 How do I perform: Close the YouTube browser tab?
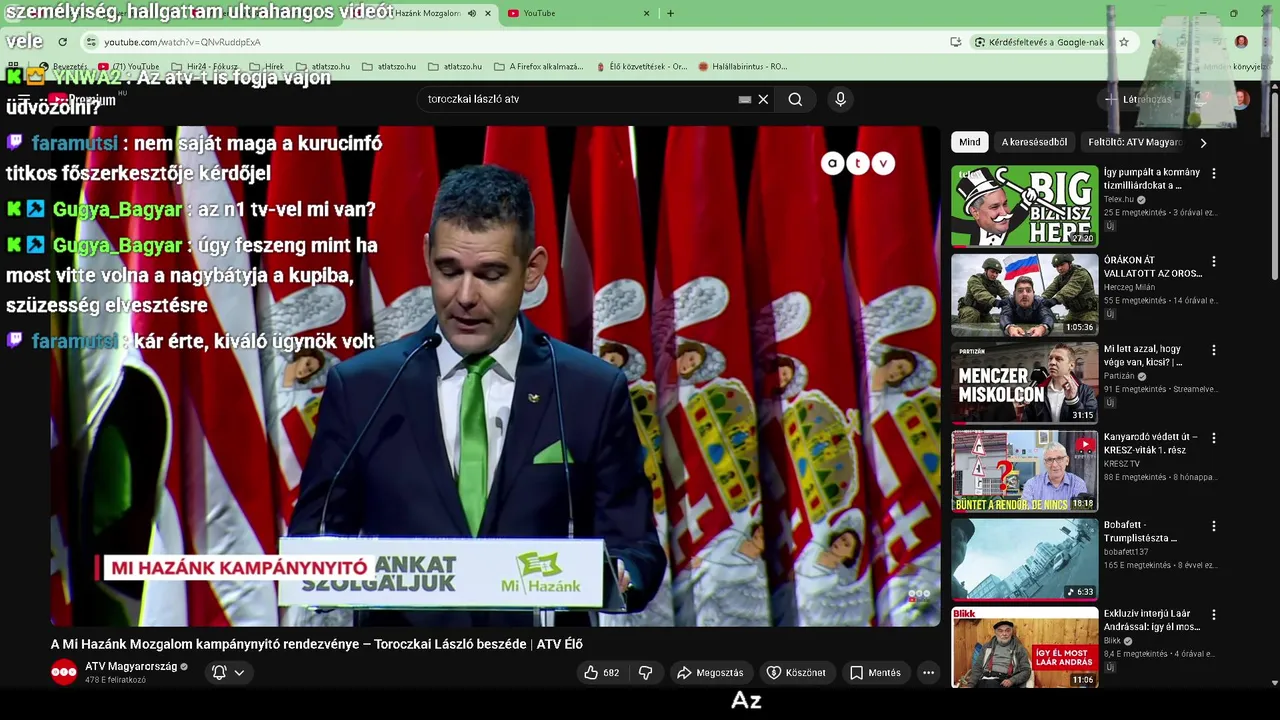click(646, 13)
